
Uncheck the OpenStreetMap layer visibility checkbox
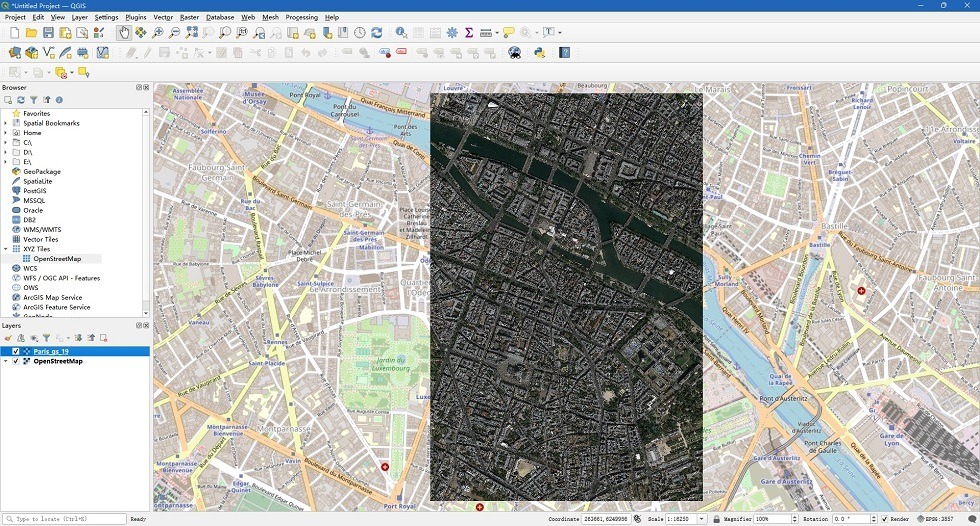tap(16, 361)
